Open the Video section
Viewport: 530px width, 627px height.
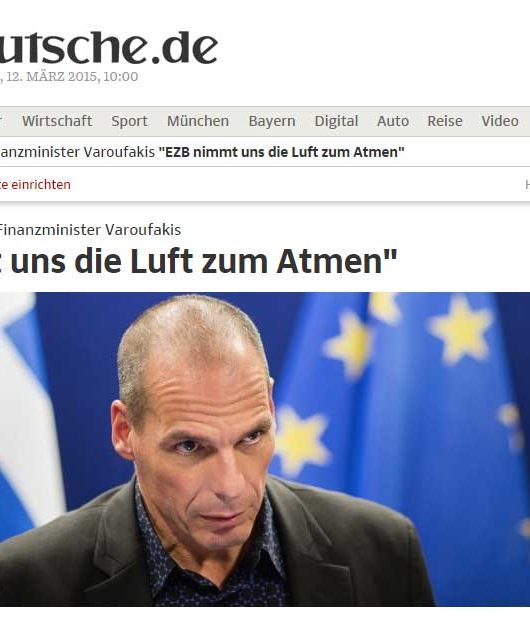[x=500, y=121]
